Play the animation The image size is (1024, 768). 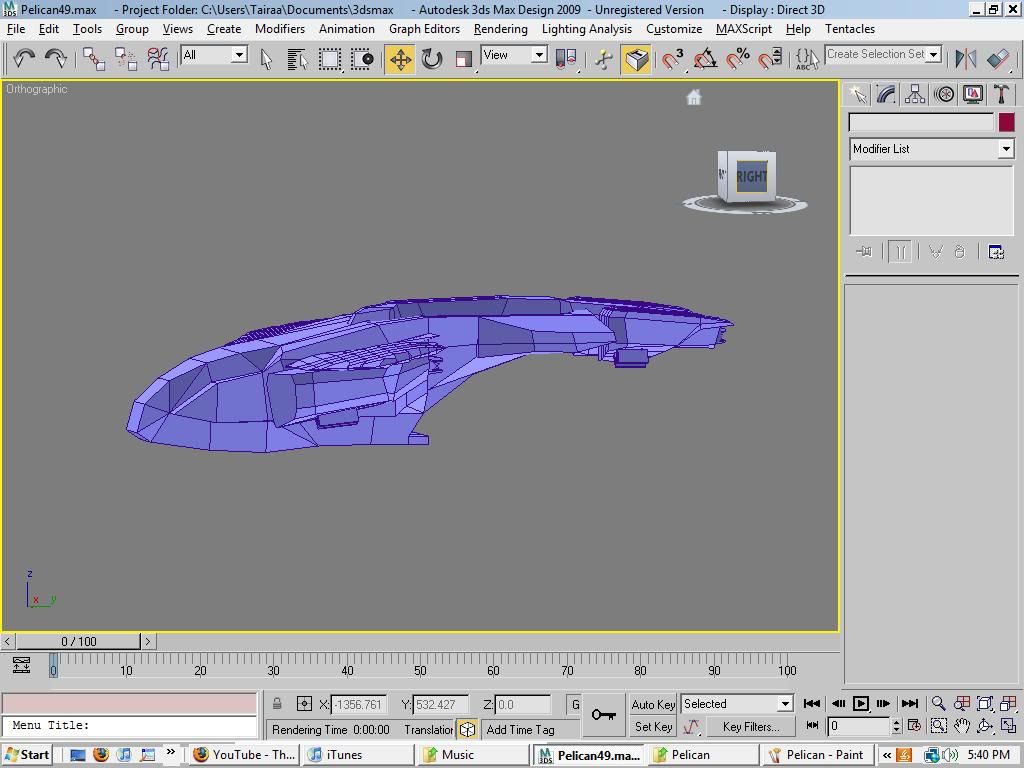(x=861, y=703)
